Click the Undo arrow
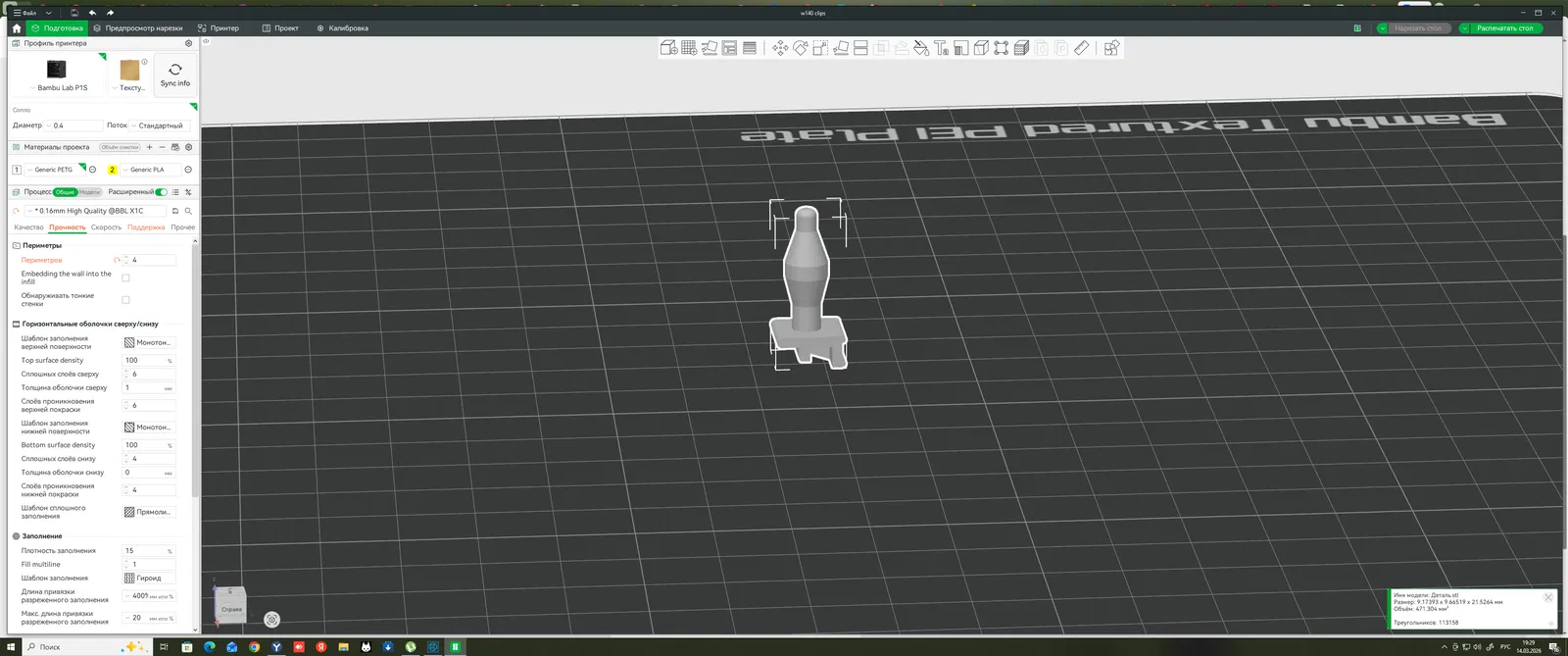Viewport: 1568px width, 656px height. click(x=92, y=13)
